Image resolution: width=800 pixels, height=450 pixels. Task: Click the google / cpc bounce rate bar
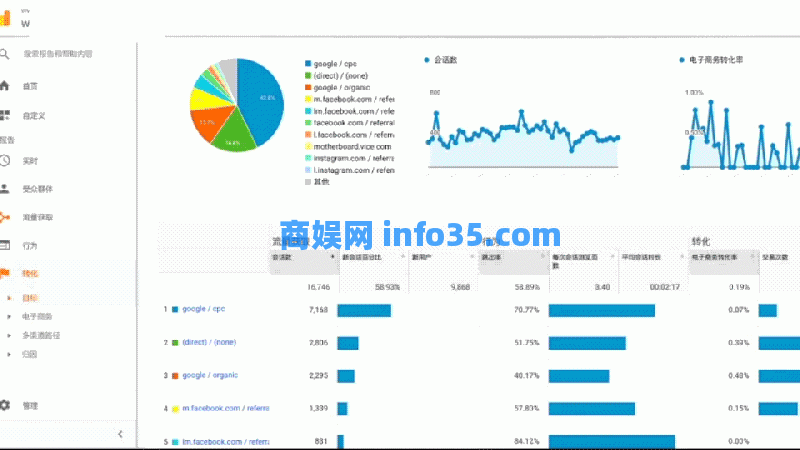coord(602,310)
